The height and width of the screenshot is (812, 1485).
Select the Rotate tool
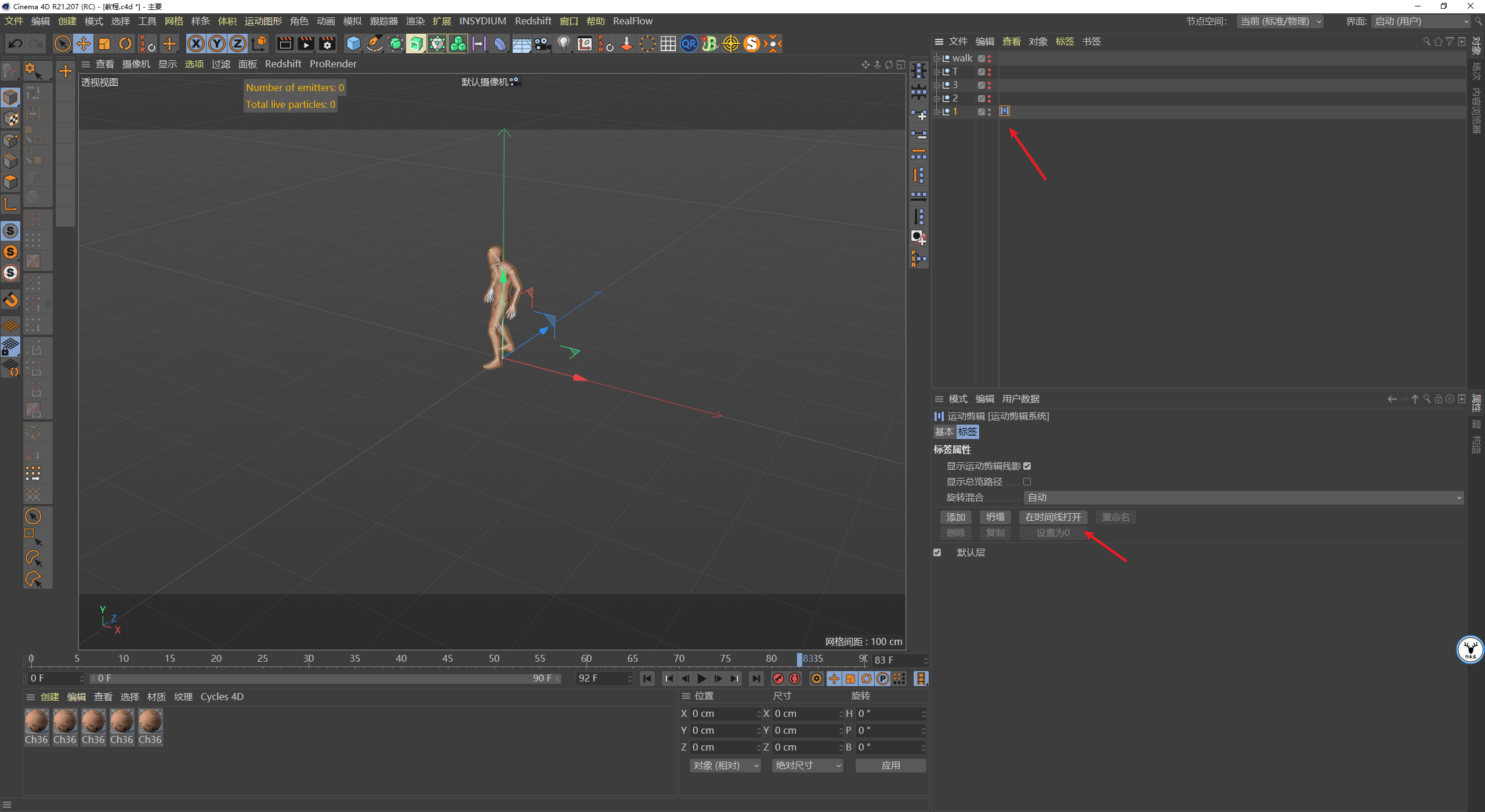pos(125,43)
